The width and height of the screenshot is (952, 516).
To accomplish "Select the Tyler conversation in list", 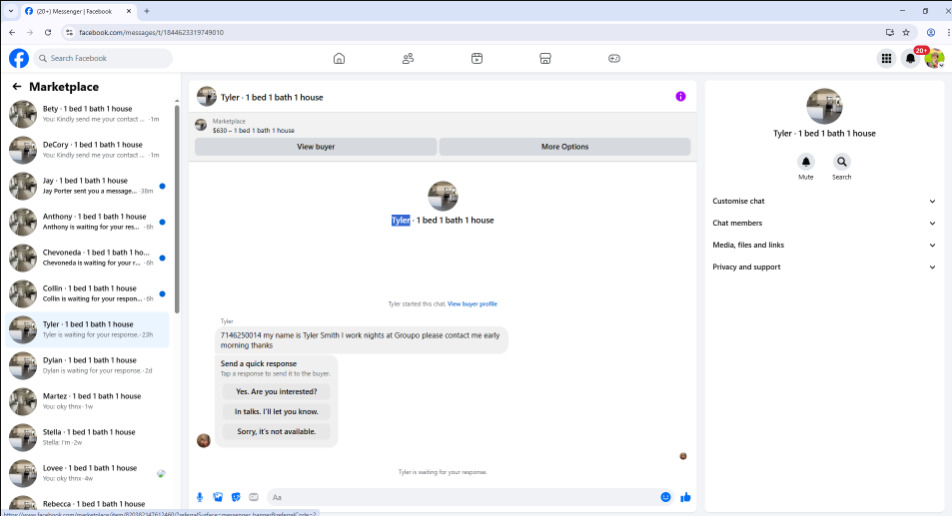I will pyautogui.click(x=87, y=329).
